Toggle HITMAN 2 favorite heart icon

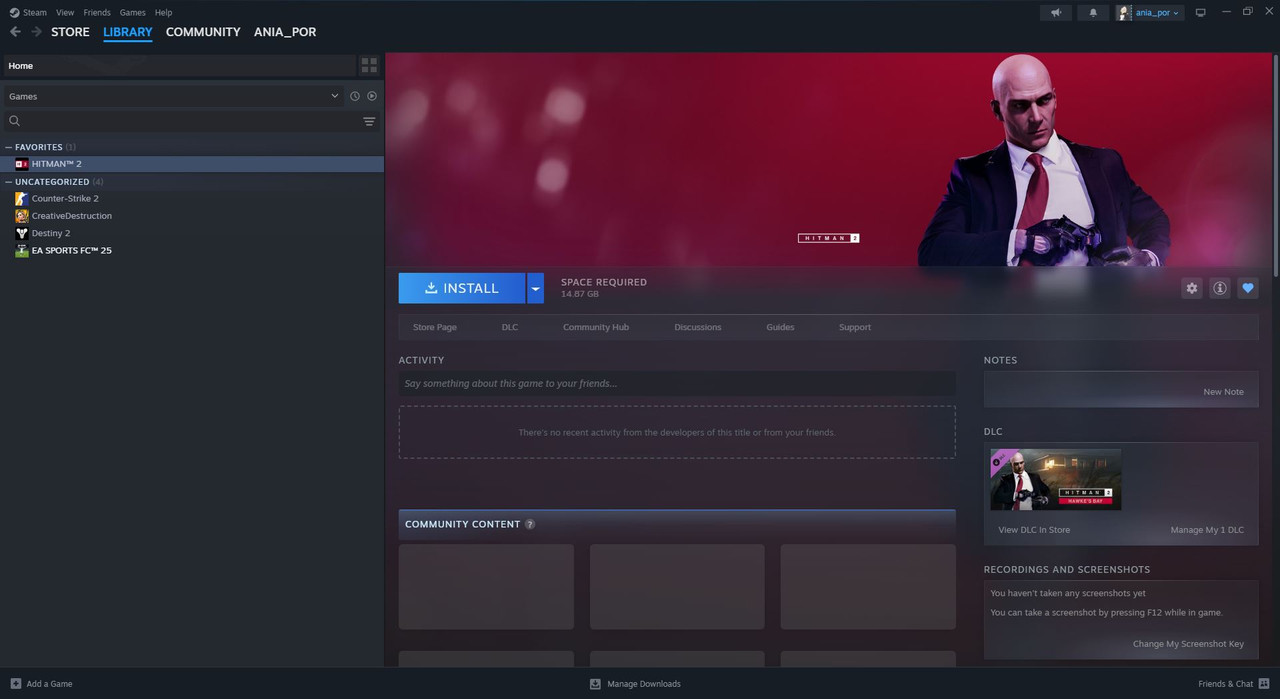(1248, 288)
